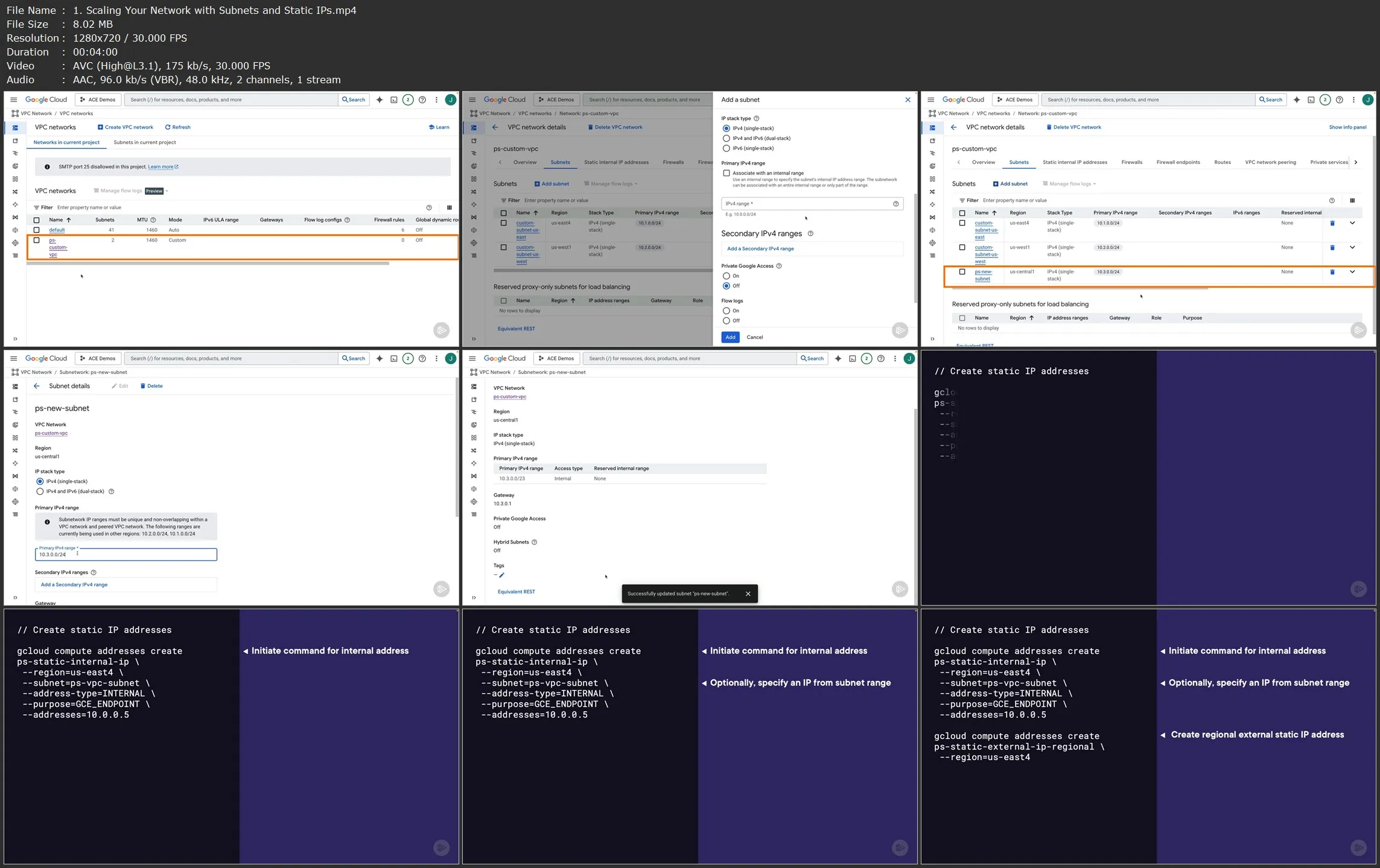Click Primary IPv4 range field showing 10.3.0.0/24
Screen dimensions: 1380x868
pos(126,554)
